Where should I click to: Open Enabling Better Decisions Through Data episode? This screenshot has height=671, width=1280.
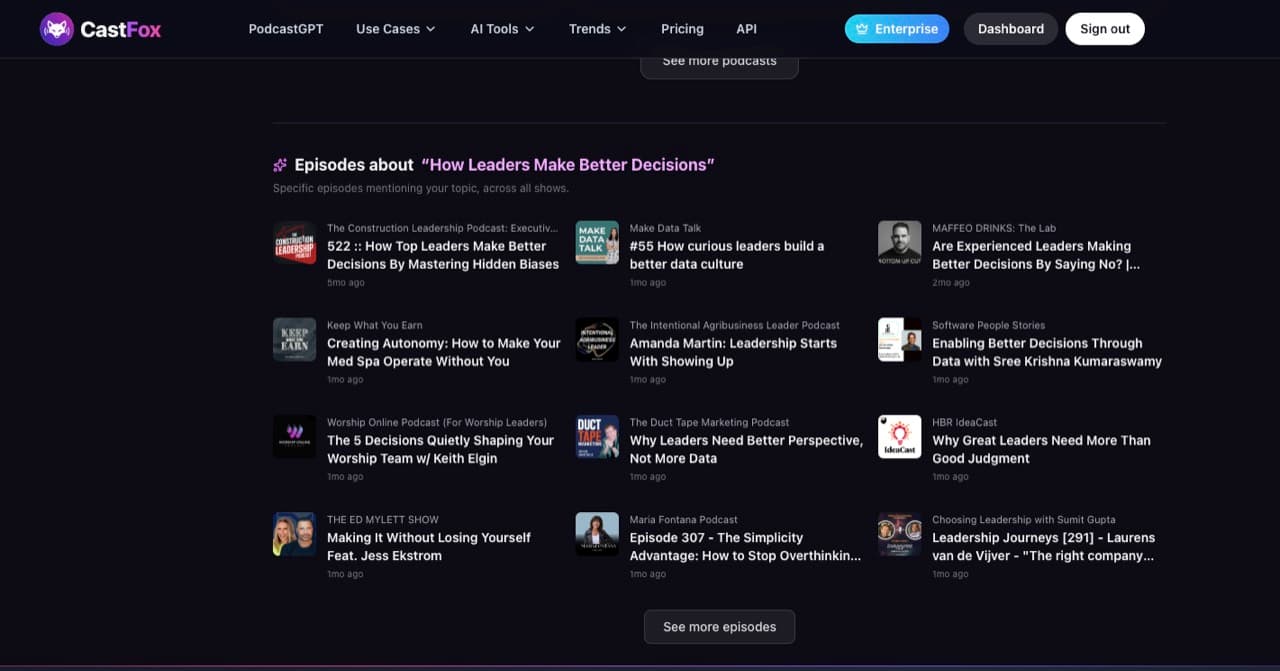point(1047,352)
